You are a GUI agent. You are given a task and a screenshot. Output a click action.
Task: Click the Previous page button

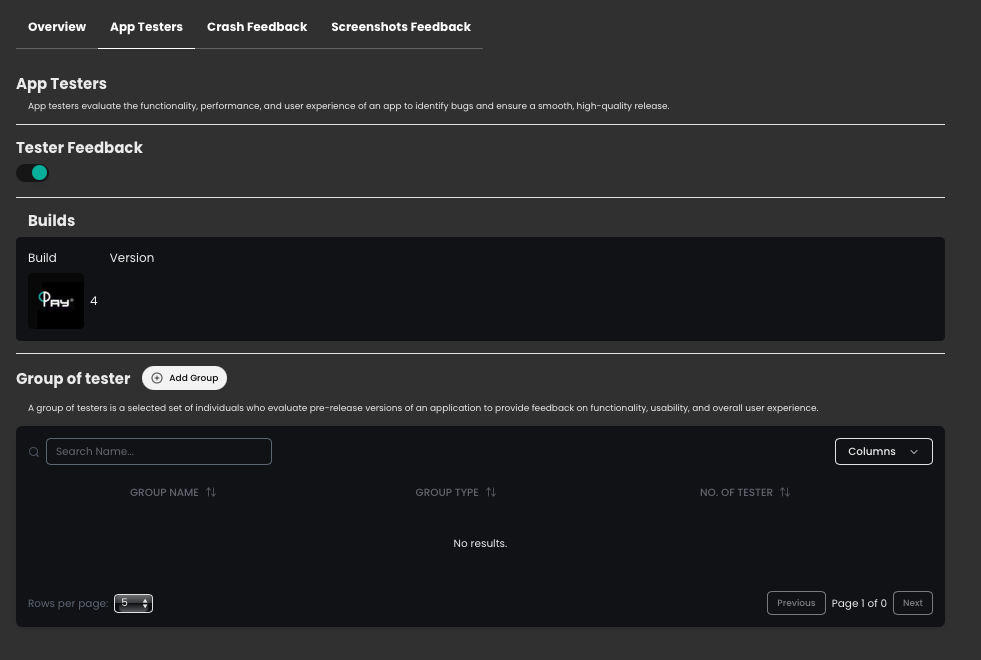[x=796, y=603]
